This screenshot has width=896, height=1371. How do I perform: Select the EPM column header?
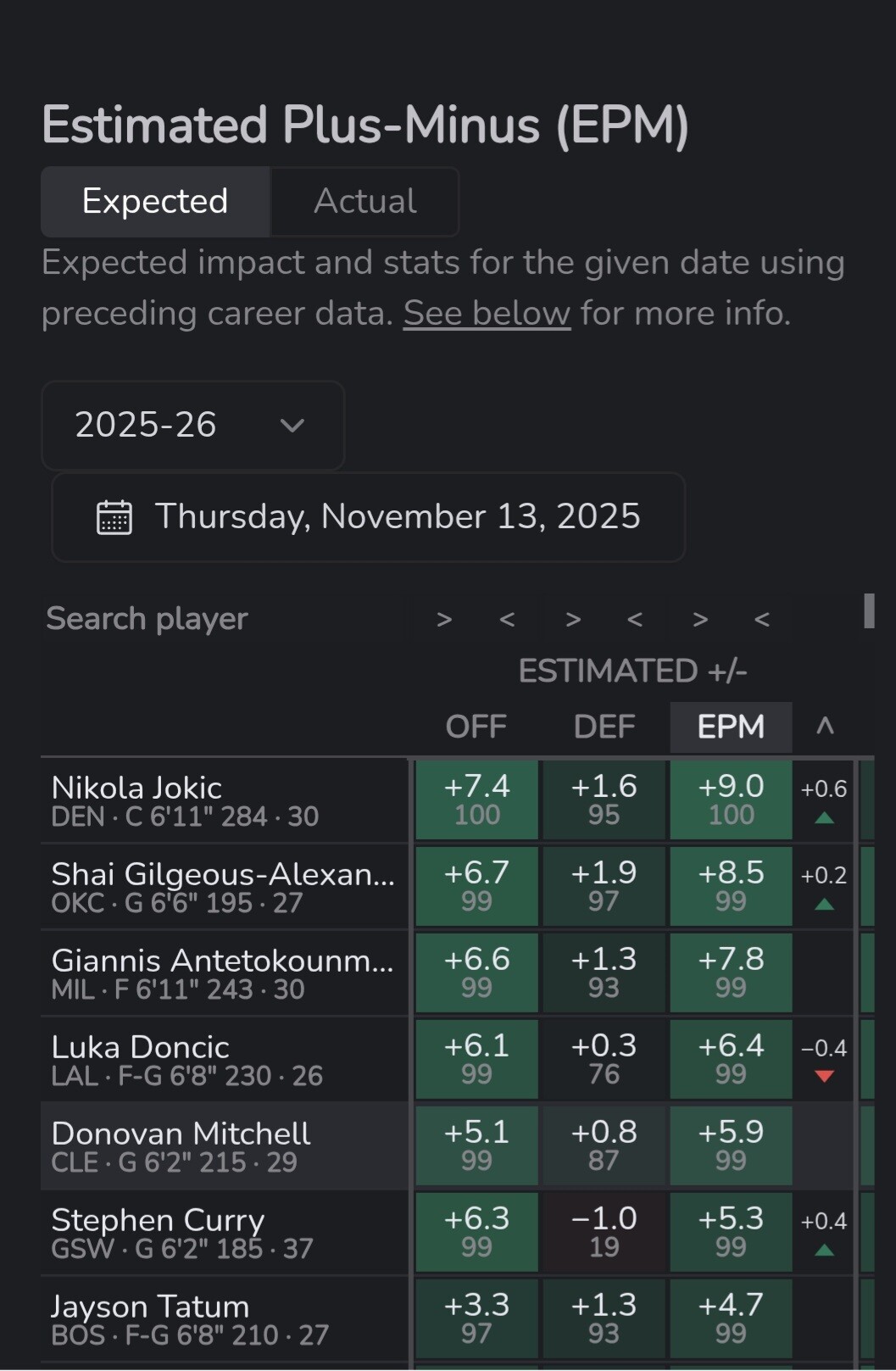pyautogui.click(x=731, y=727)
